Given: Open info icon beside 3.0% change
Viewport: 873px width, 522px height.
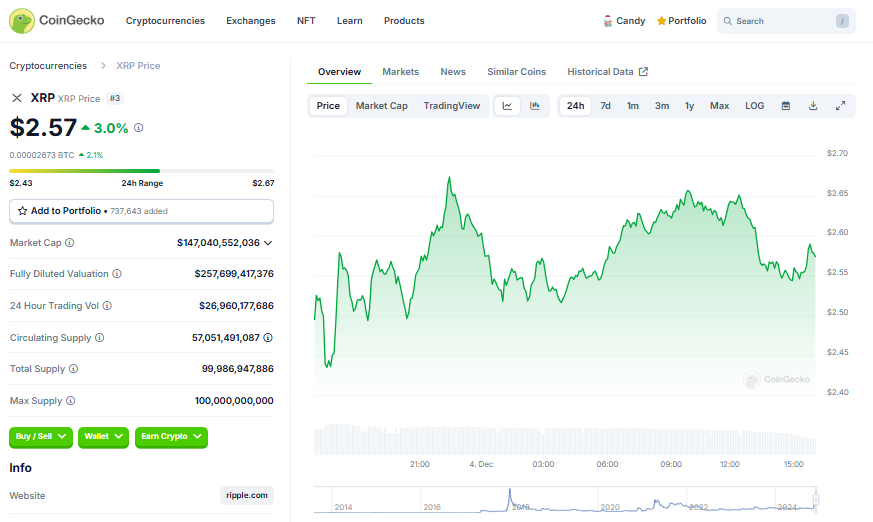Looking at the screenshot, I should pyautogui.click(x=139, y=127).
